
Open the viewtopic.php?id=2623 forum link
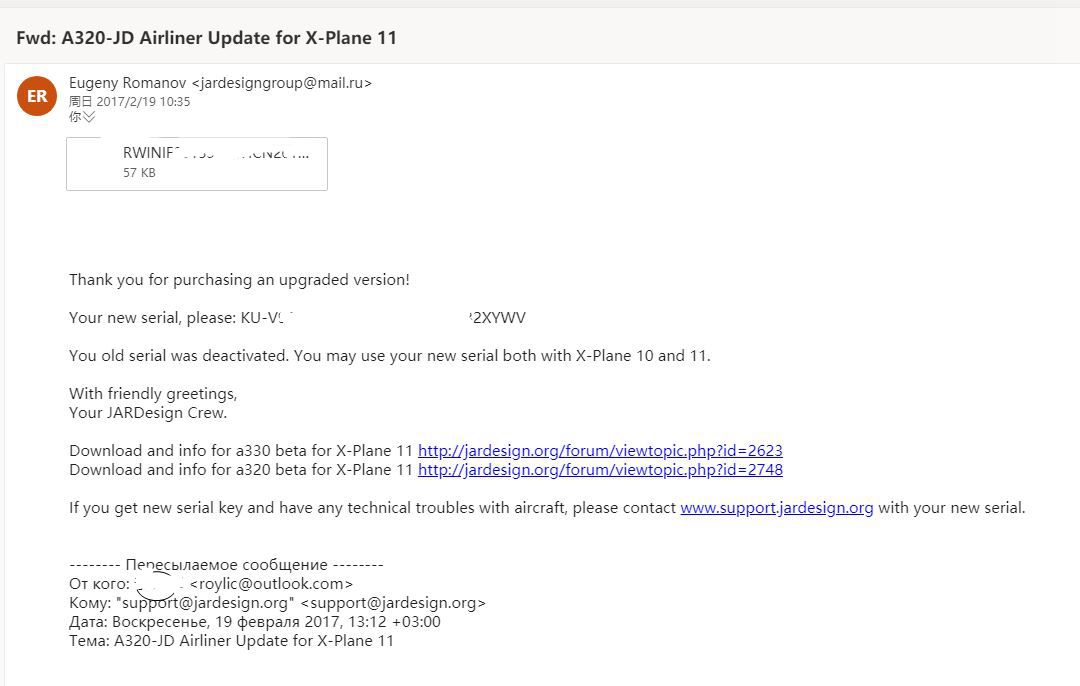point(600,450)
